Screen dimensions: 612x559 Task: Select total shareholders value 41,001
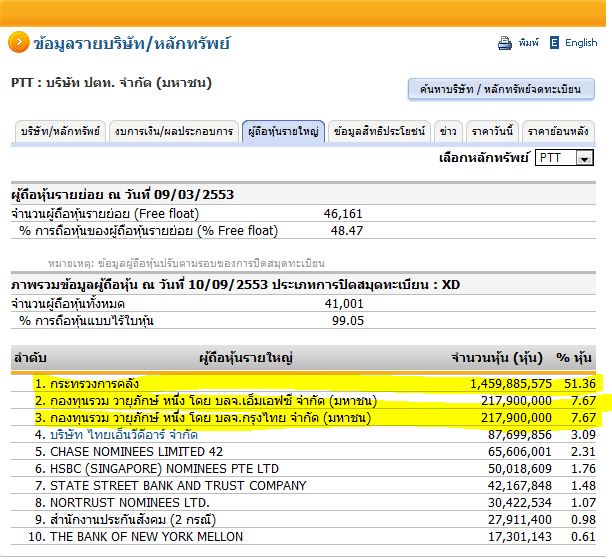click(x=344, y=303)
